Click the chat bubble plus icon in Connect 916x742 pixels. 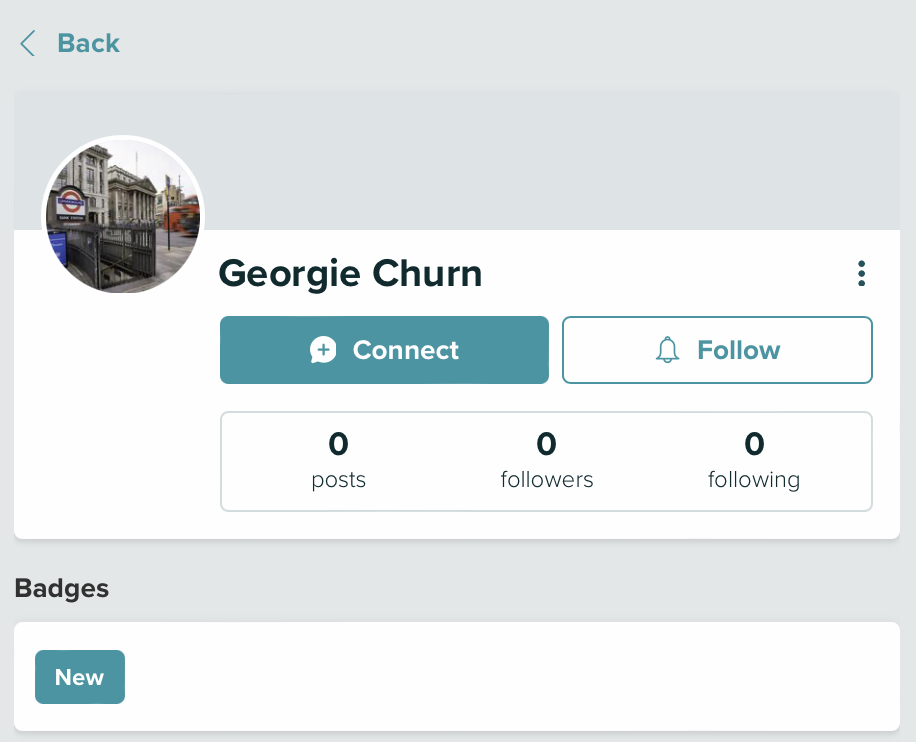click(323, 350)
